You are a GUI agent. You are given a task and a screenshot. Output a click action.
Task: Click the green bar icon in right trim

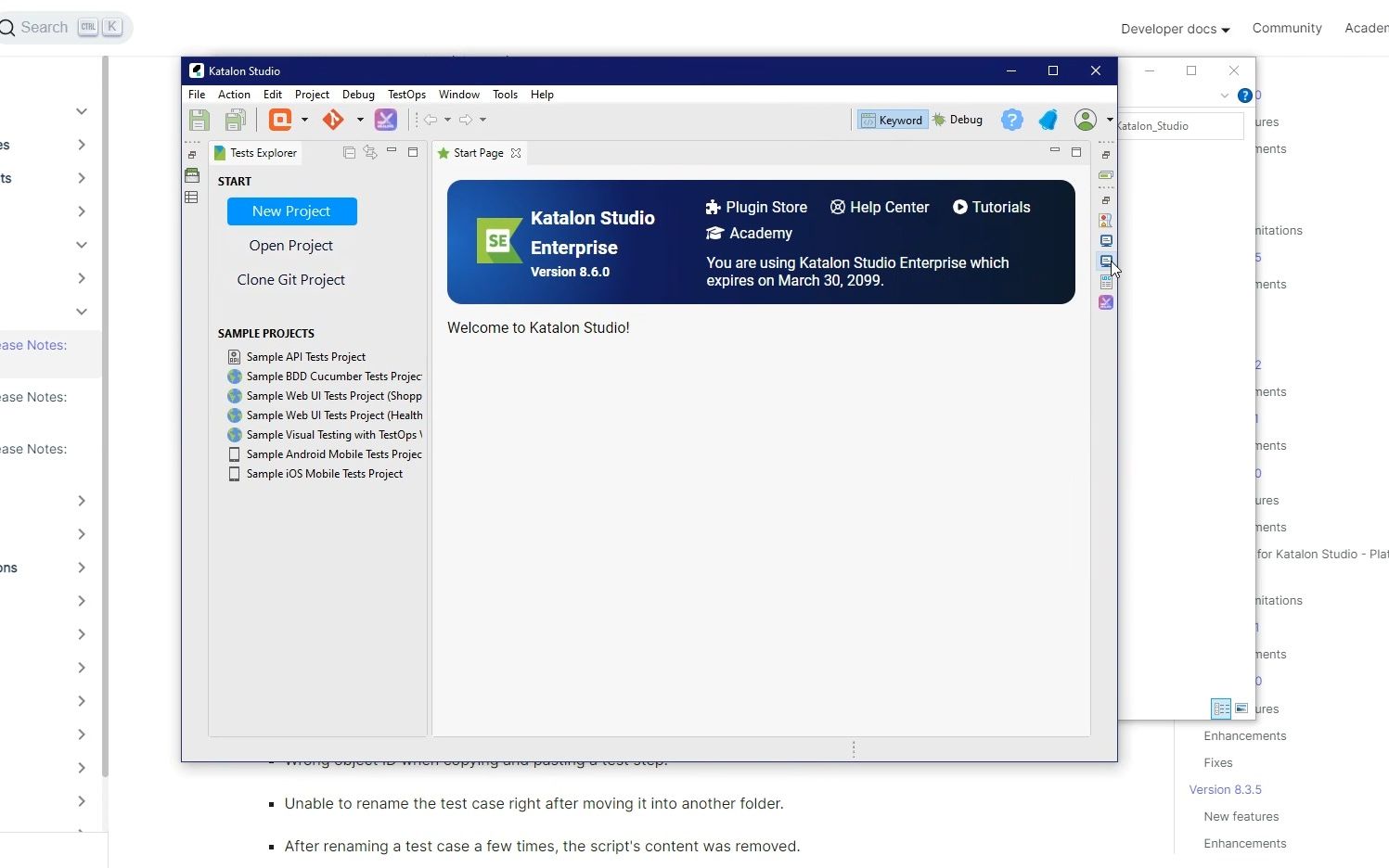pyautogui.click(x=1106, y=175)
